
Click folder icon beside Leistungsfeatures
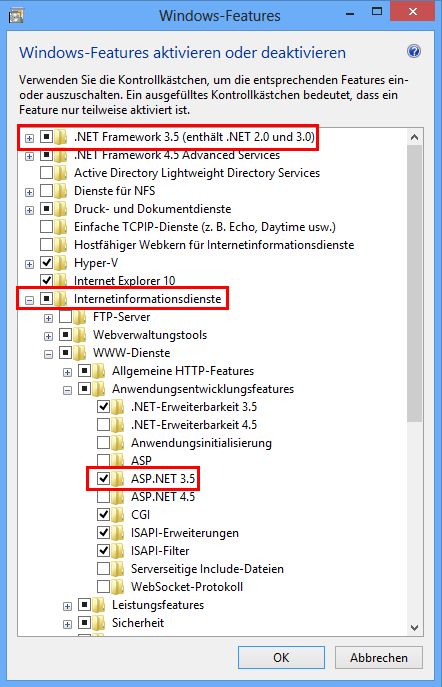(x=99, y=605)
